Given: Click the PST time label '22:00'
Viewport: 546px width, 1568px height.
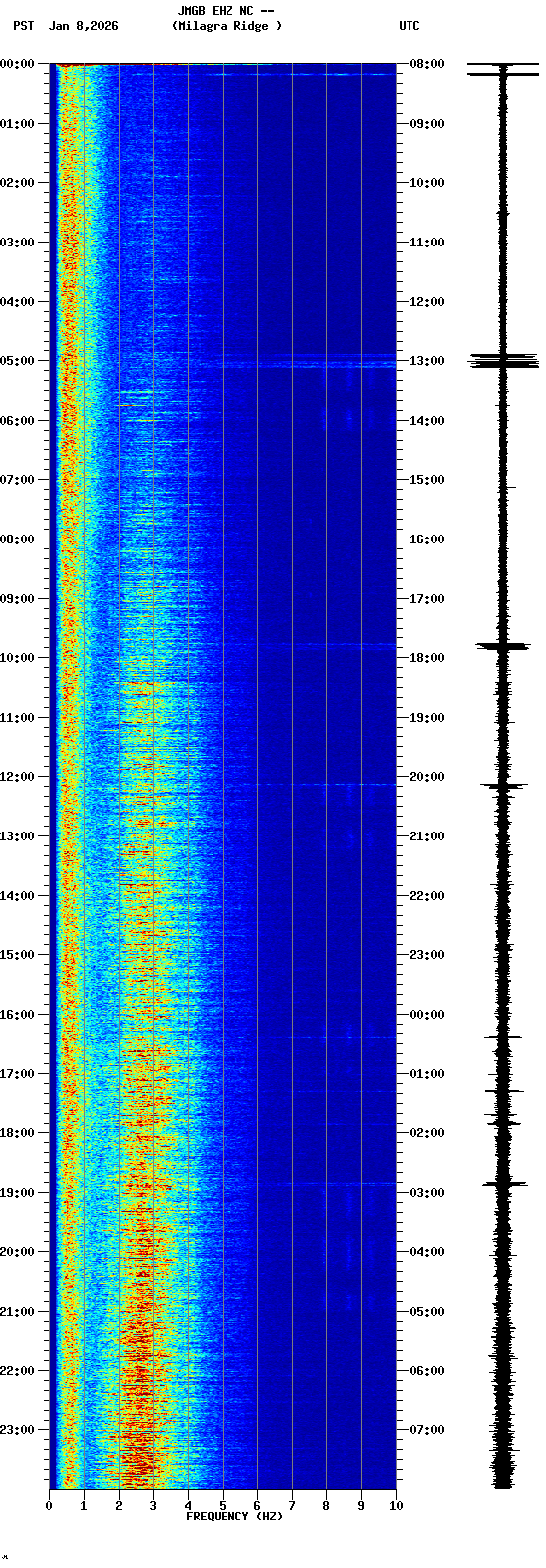Looking at the screenshot, I should (x=16, y=1371).
